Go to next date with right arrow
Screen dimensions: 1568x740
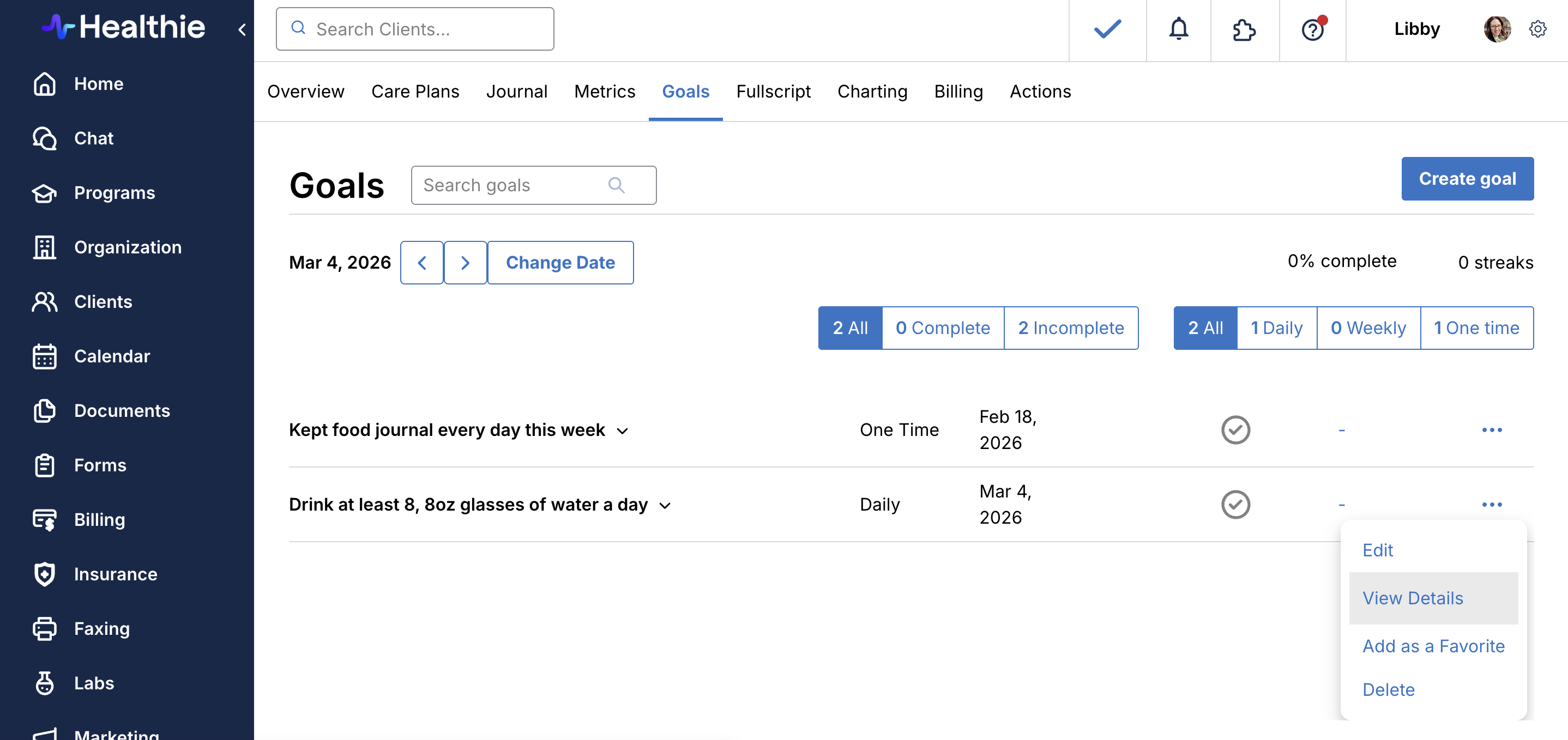tap(465, 262)
